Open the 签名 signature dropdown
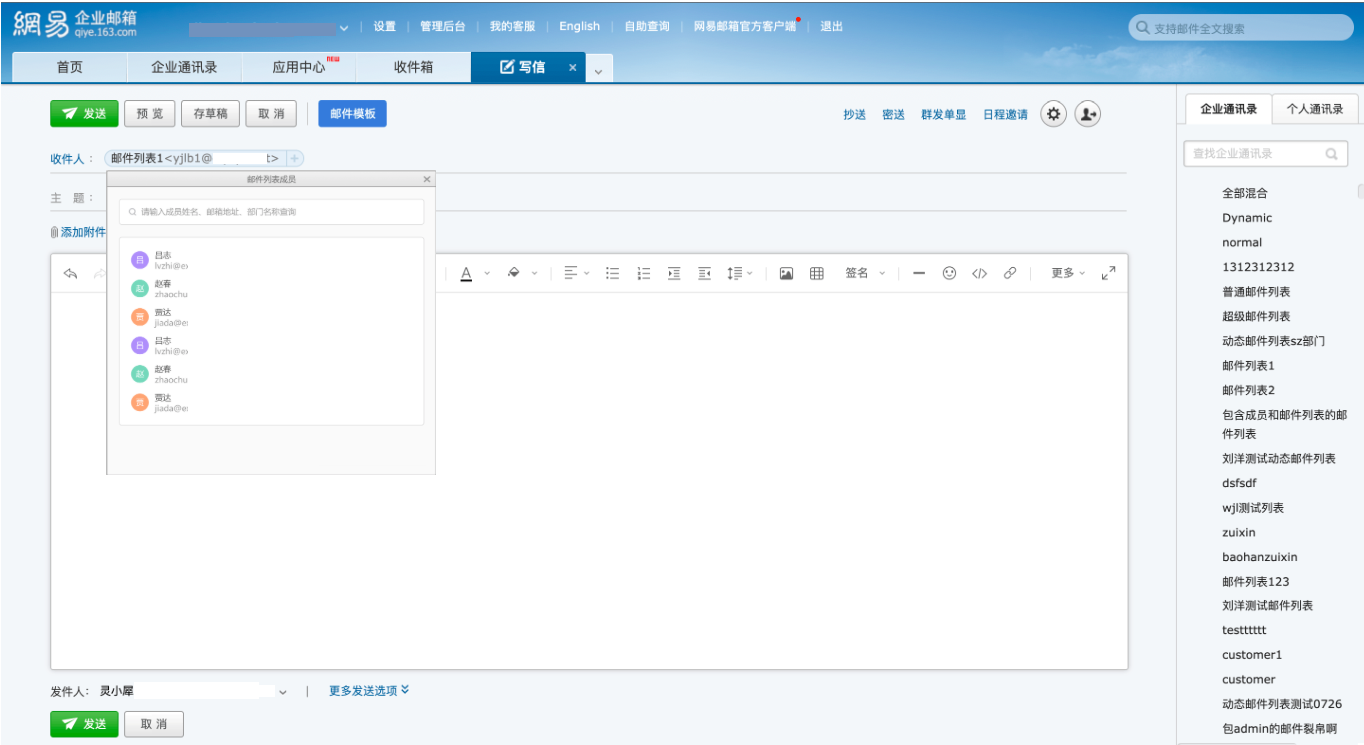The height and width of the screenshot is (745, 1364). pyautogui.click(x=865, y=273)
